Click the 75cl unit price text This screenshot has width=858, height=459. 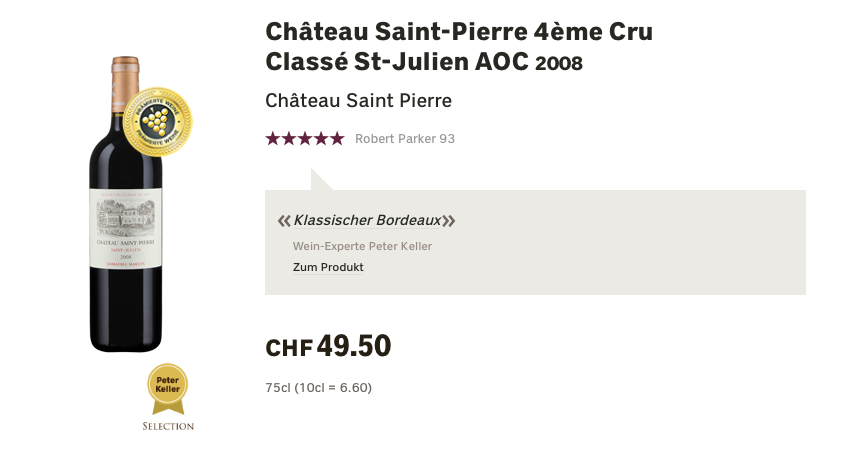pyautogui.click(x=318, y=388)
